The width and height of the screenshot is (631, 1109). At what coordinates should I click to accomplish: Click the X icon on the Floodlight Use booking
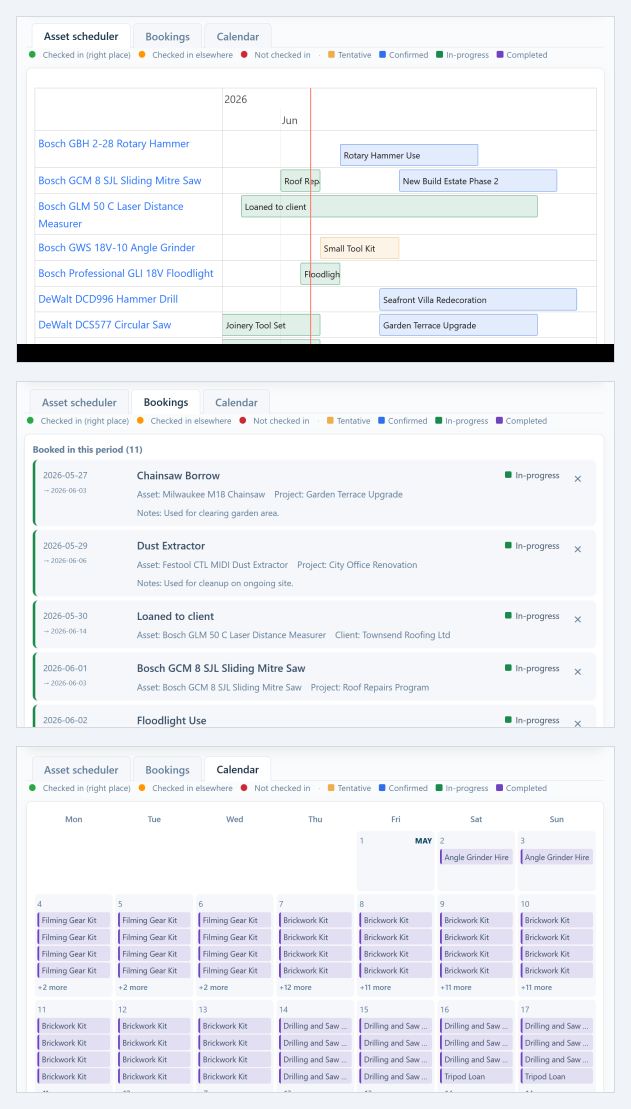(577, 723)
